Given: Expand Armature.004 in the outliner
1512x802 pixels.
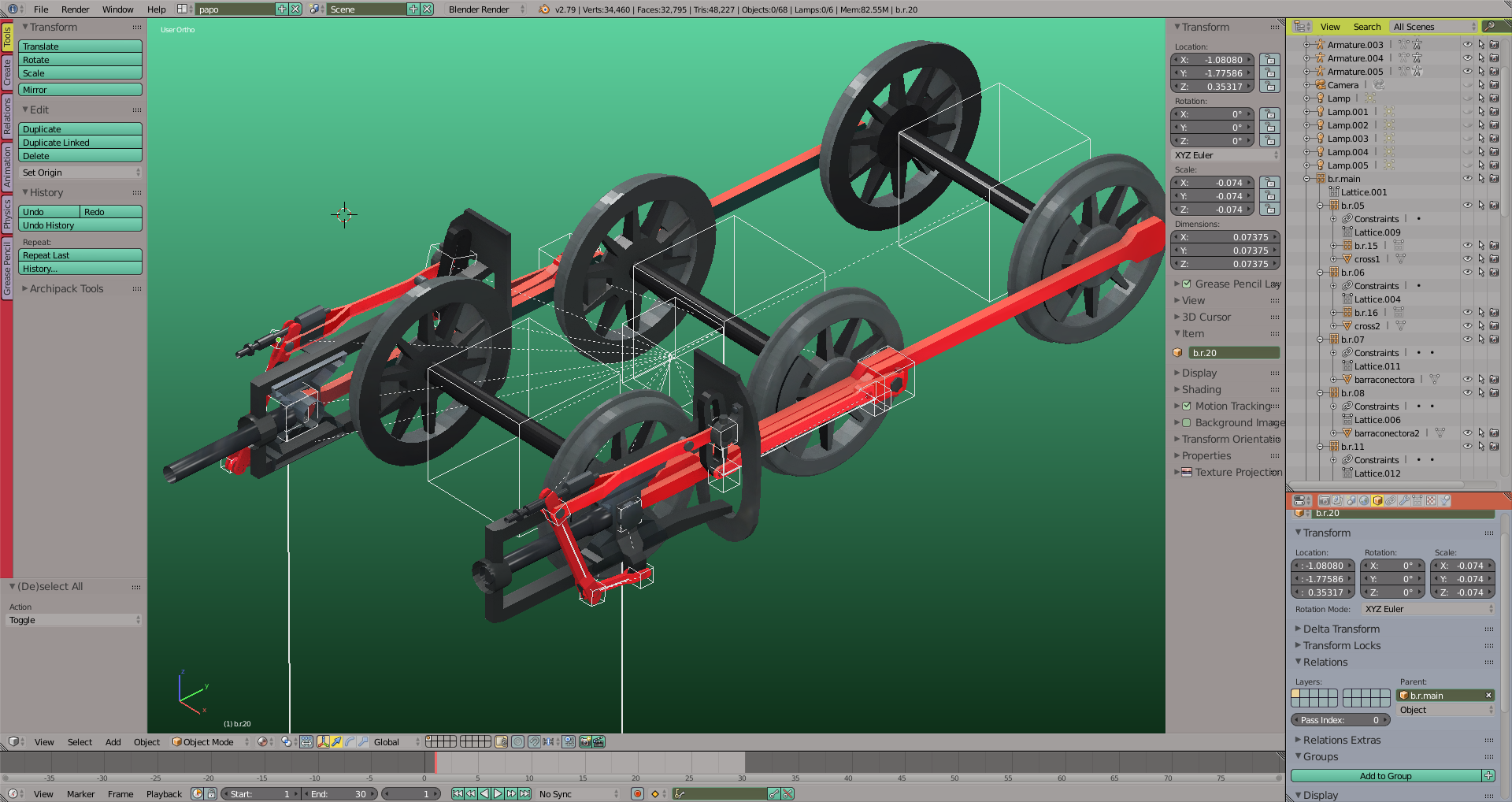Looking at the screenshot, I should (1307, 58).
